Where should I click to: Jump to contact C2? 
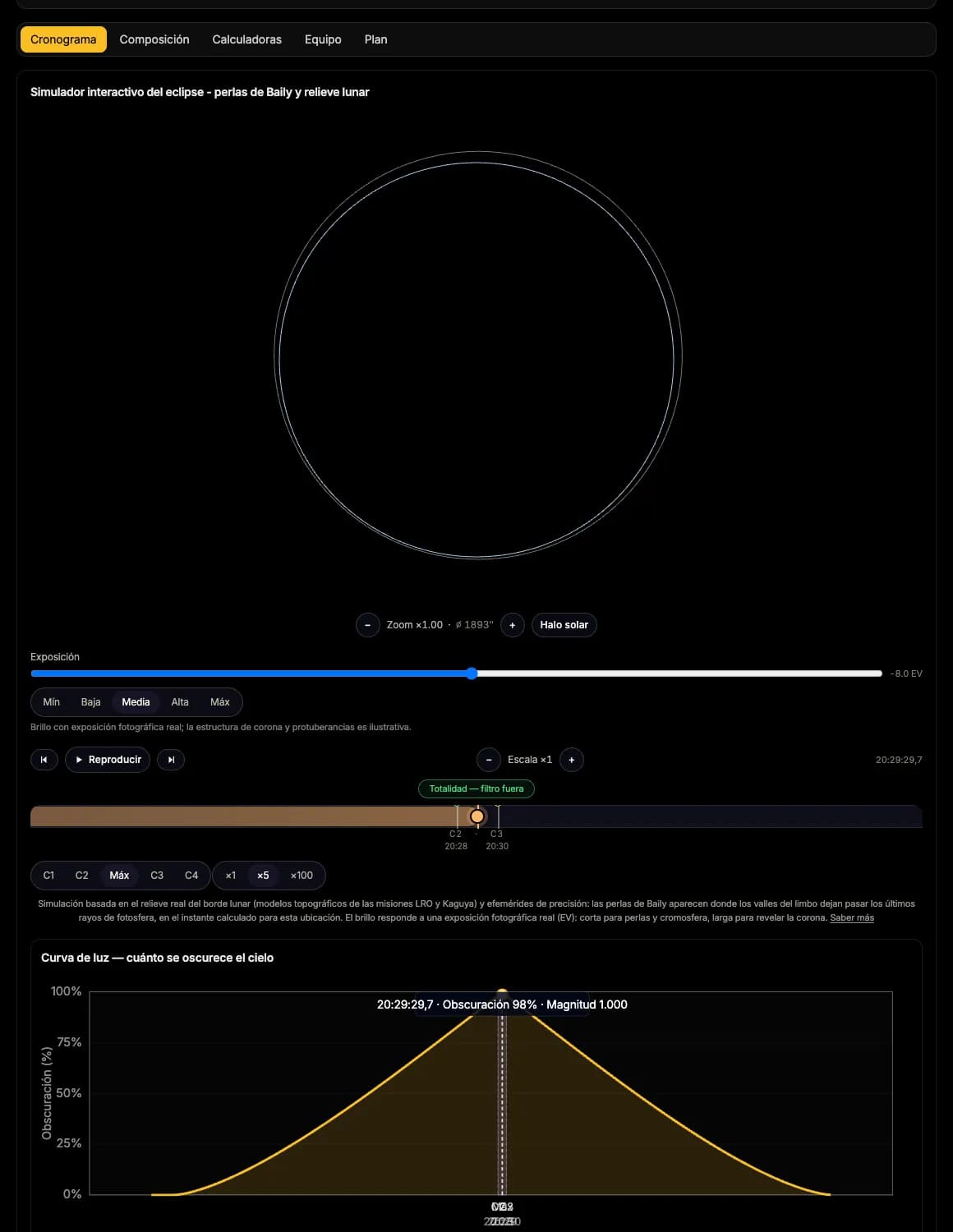point(82,876)
